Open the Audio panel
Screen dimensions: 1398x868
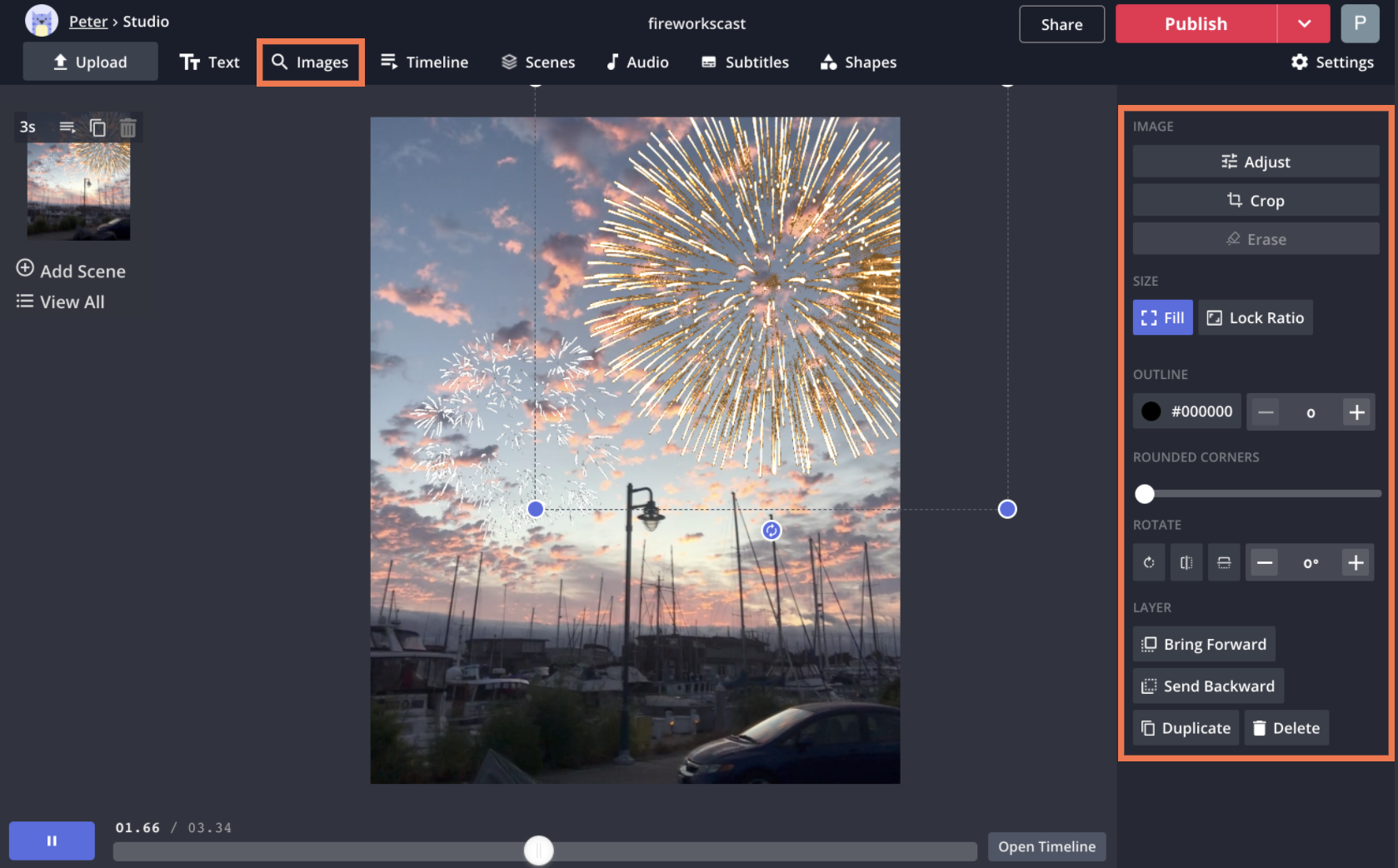click(637, 62)
